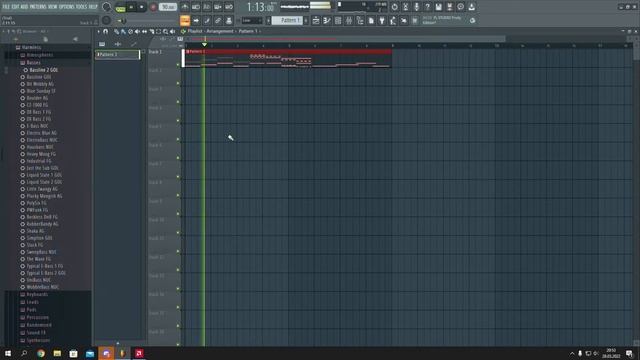This screenshot has width=640, height=360.
Task: Select the Slip tool in playlist
Action: point(144,31)
